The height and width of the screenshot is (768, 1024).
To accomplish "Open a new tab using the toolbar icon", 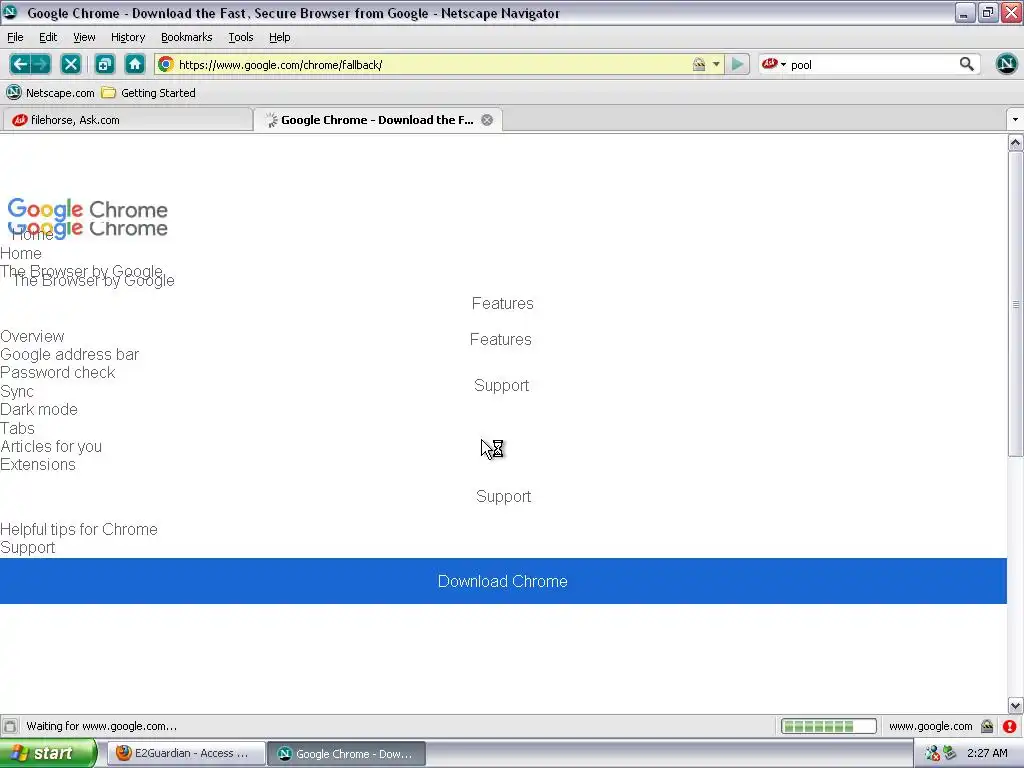I will [104, 64].
